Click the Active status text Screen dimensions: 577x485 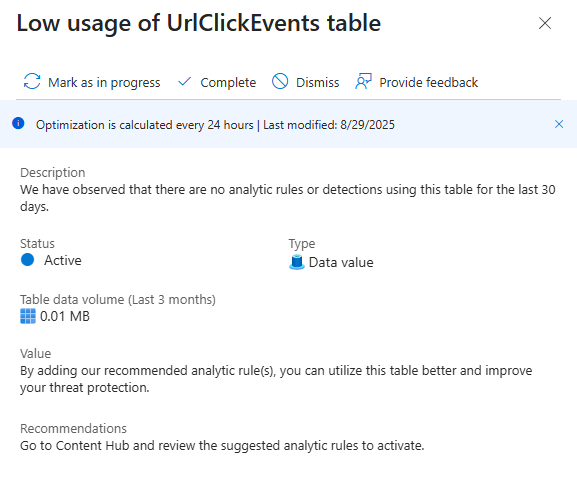pos(63,260)
